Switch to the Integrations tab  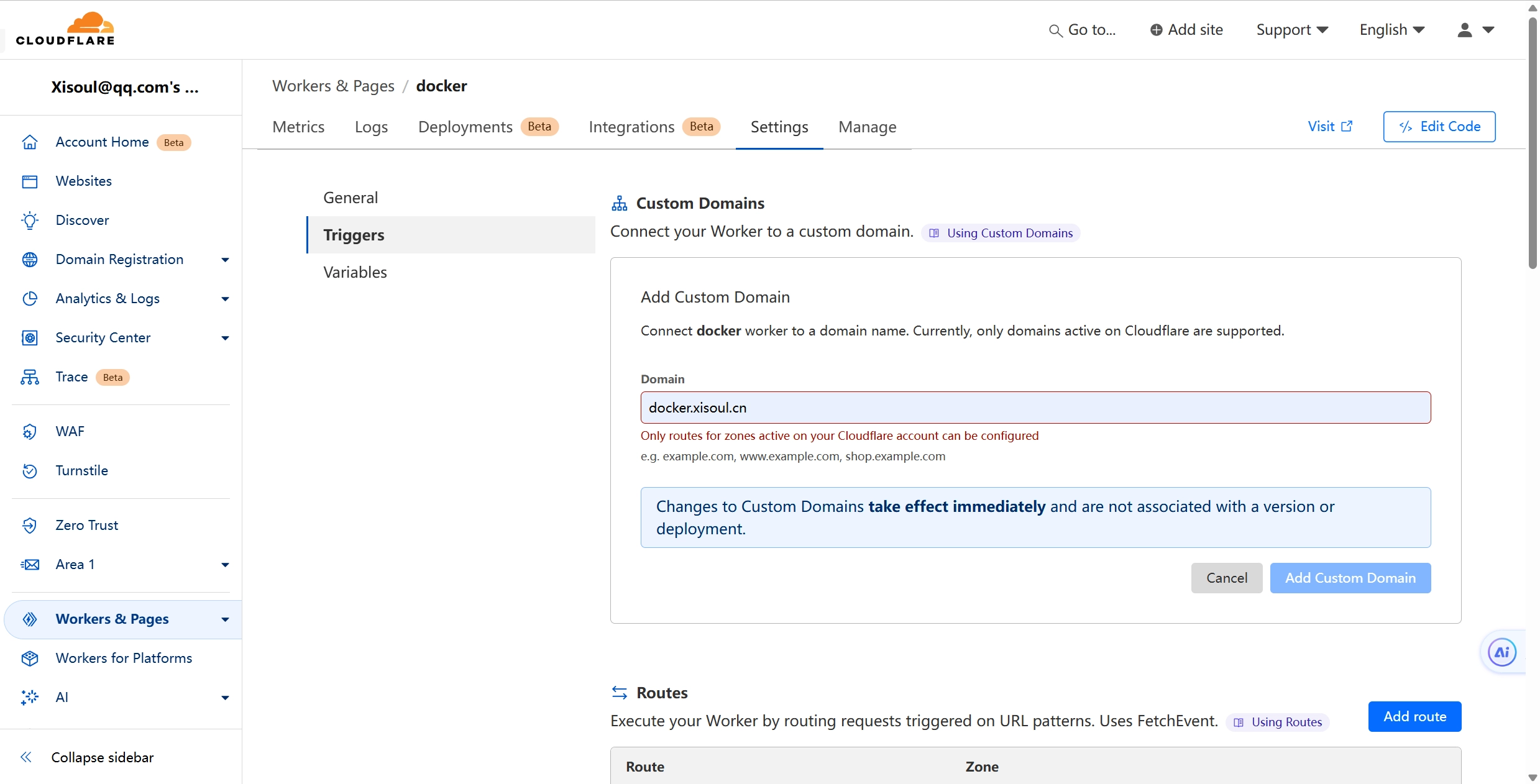coord(654,127)
